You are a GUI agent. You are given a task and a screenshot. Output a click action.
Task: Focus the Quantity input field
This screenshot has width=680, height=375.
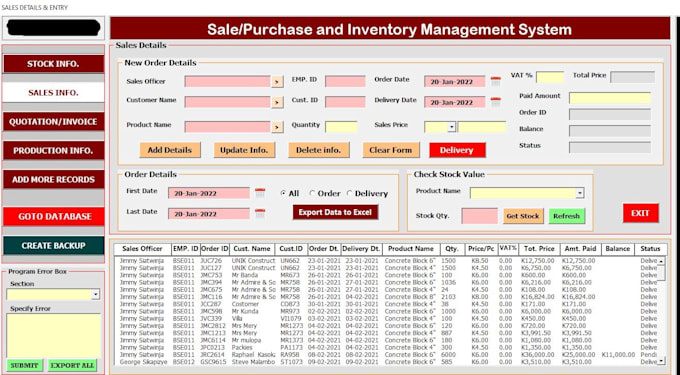pos(341,127)
